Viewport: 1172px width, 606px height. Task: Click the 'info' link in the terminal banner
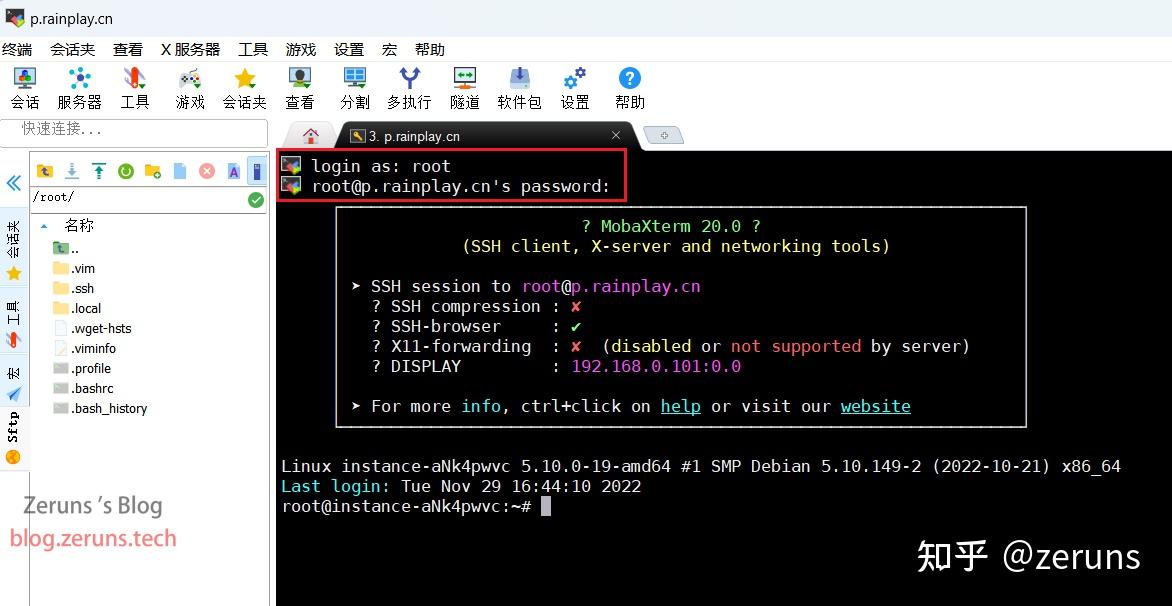coord(481,406)
